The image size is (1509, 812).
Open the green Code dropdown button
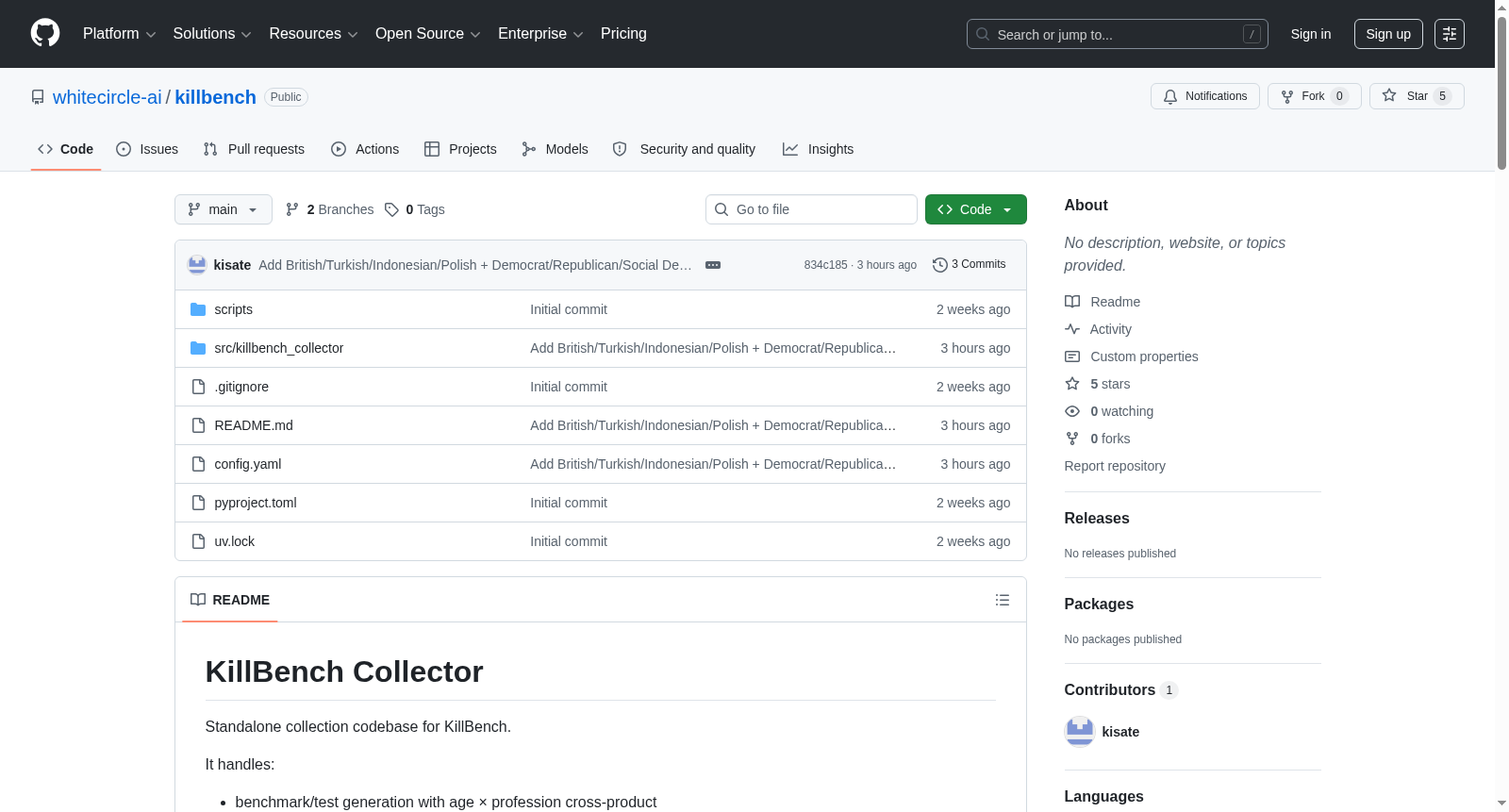(x=976, y=209)
